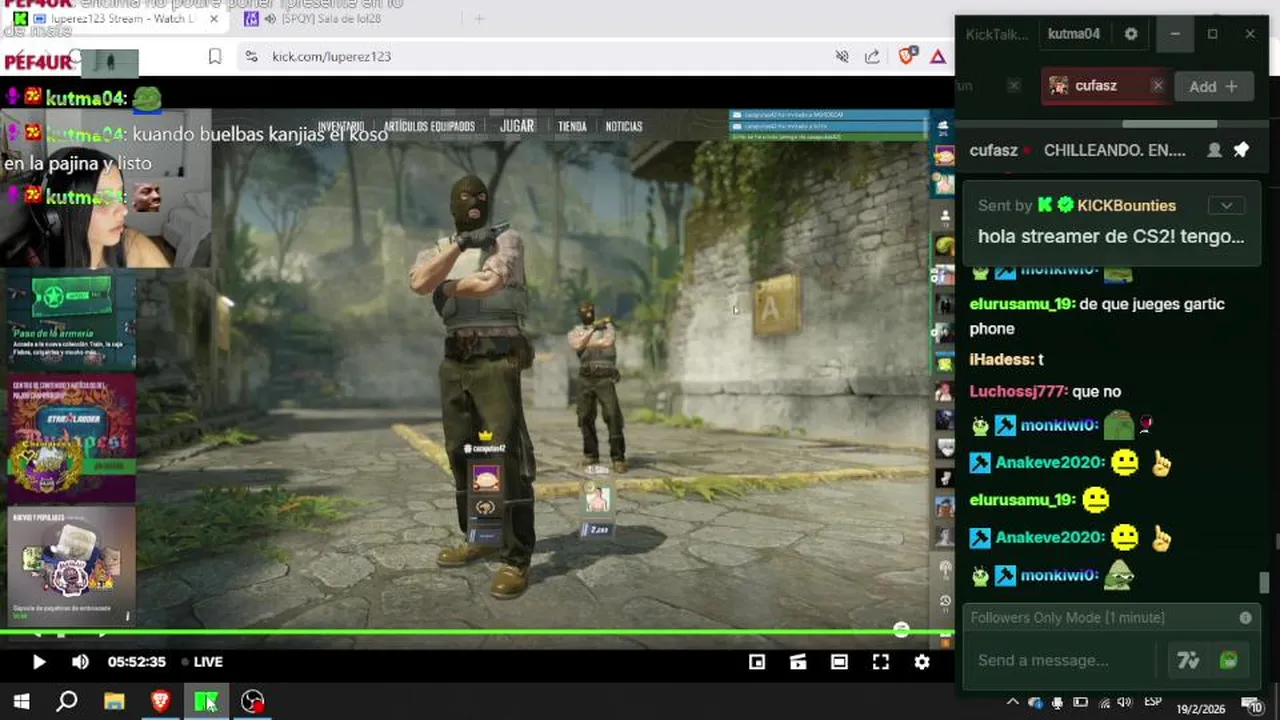Click the kutma04 account button in KickTalk
Screen dimensions: 1280x720
(1074, 34)
